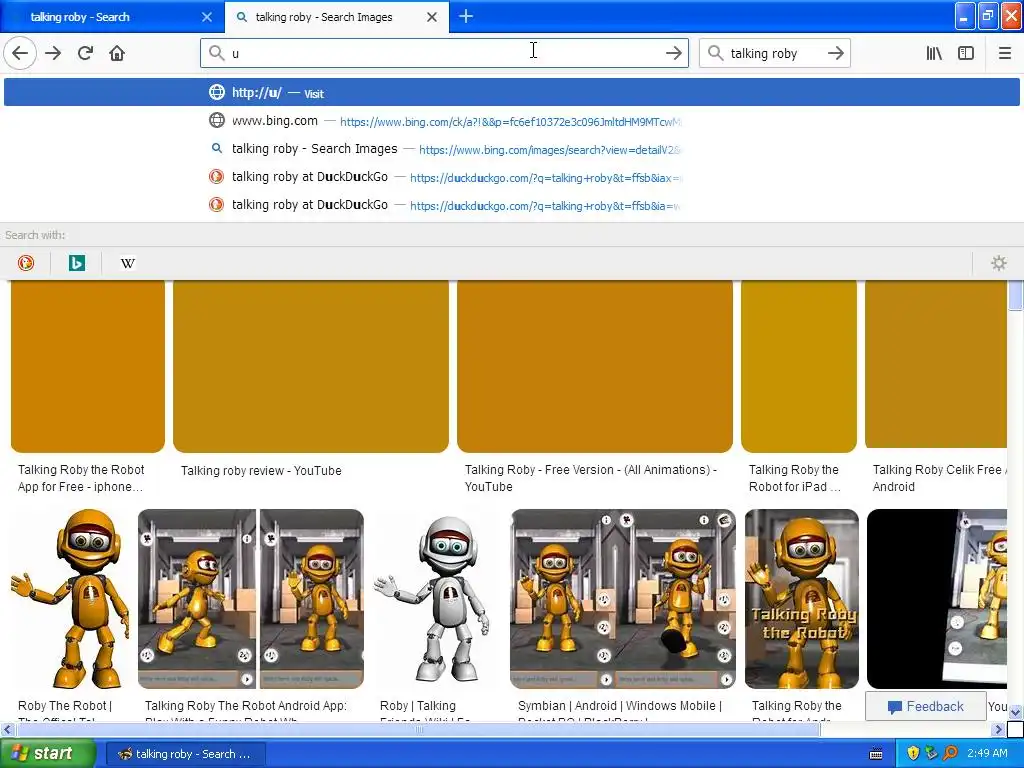The height and width of the screenshot is (768, 1024).
Task: Click the network connection tray icon
Action: coord(932,753)
